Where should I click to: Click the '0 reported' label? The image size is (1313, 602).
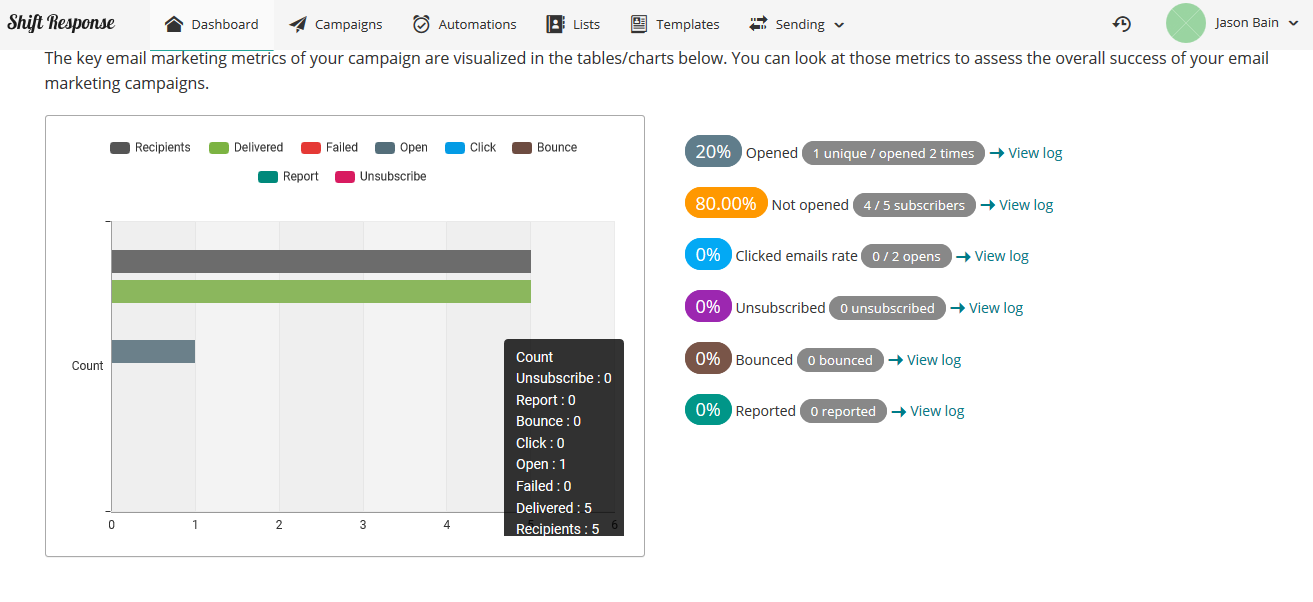(843, 411)
